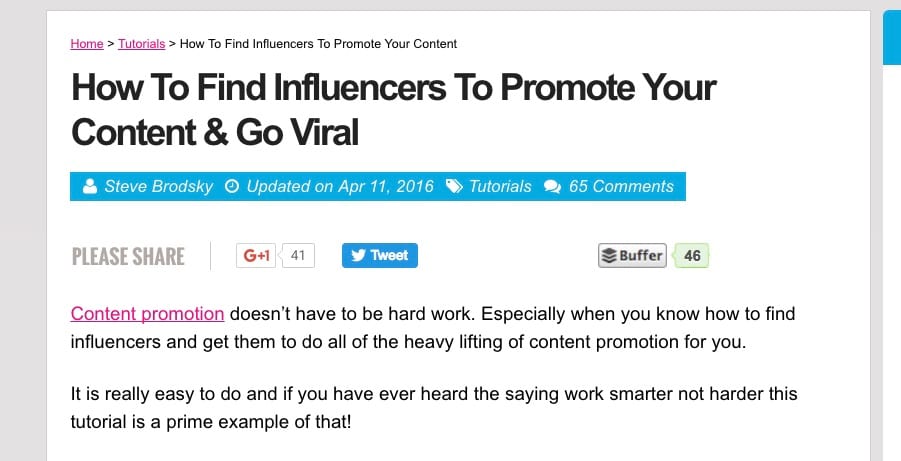The width and height of the screenshot is (901, 461).
Task: Click the Updated on Apr 11, 2016 date
Action: [340, 186]
